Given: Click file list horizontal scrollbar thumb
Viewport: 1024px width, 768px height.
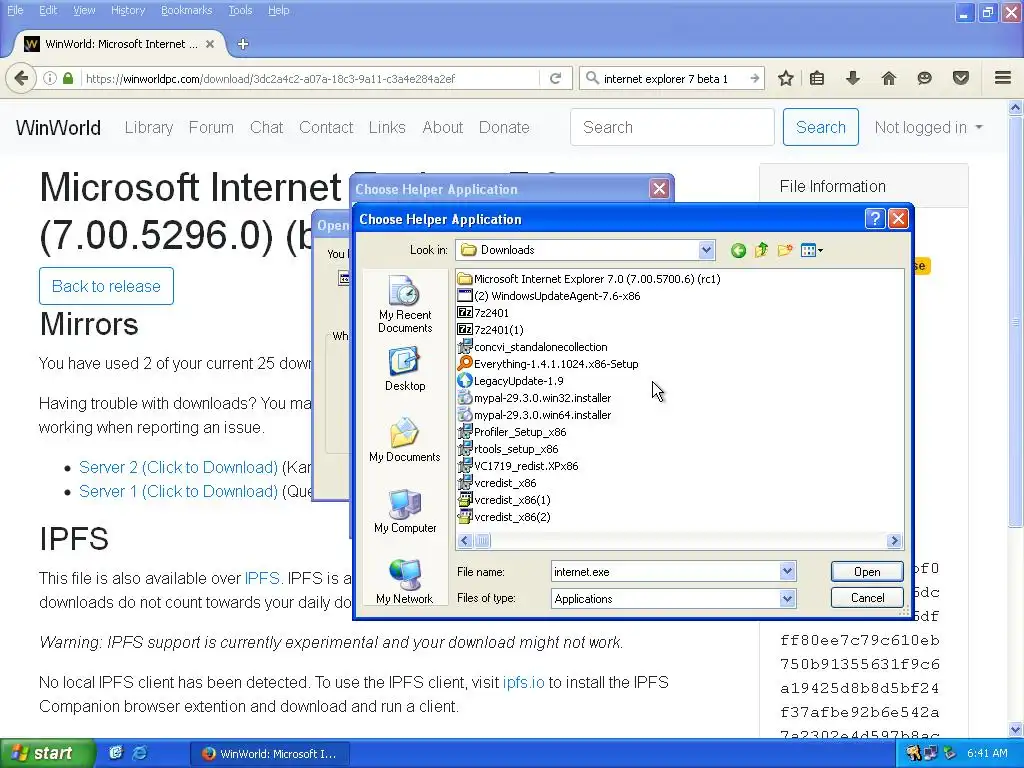Looking at the screenshot, I should point(483,541).
